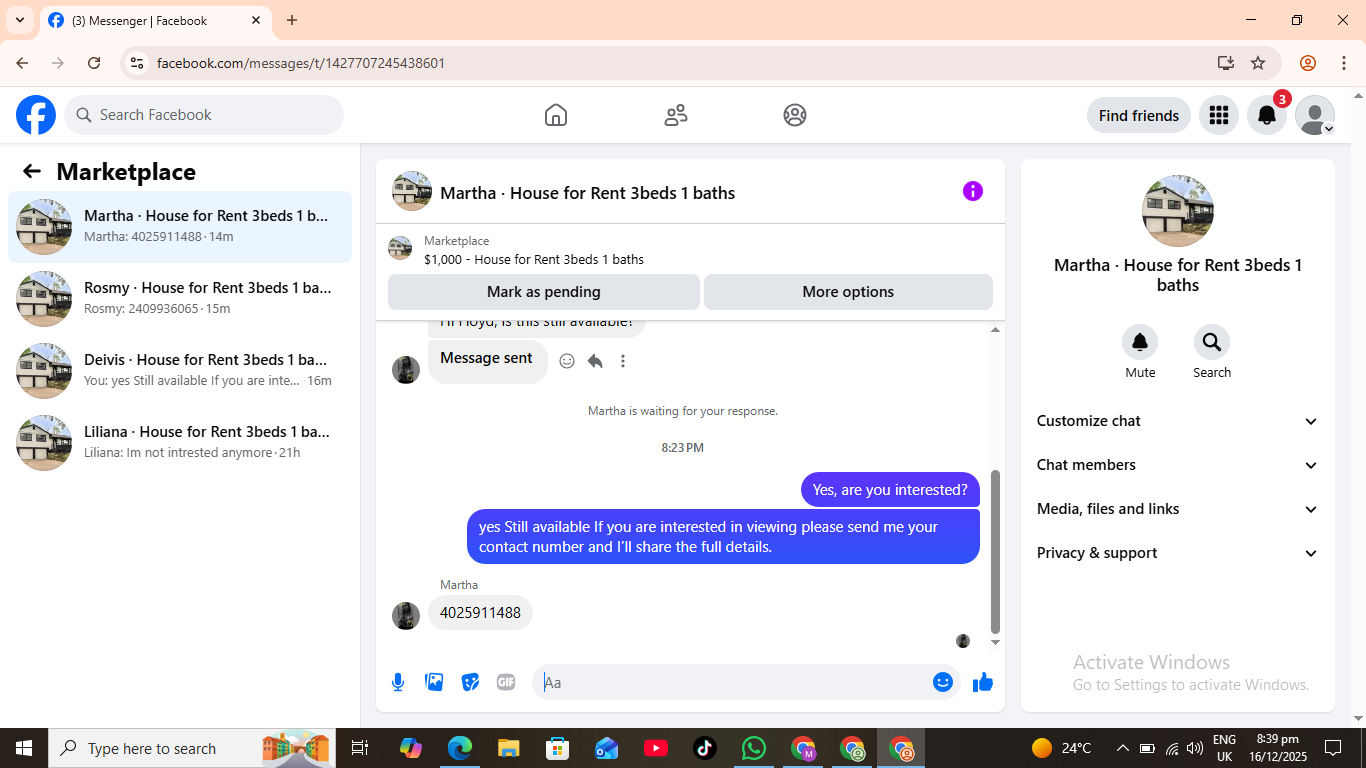Open Microsoft Edge from the taskbar

click(460, 748)
